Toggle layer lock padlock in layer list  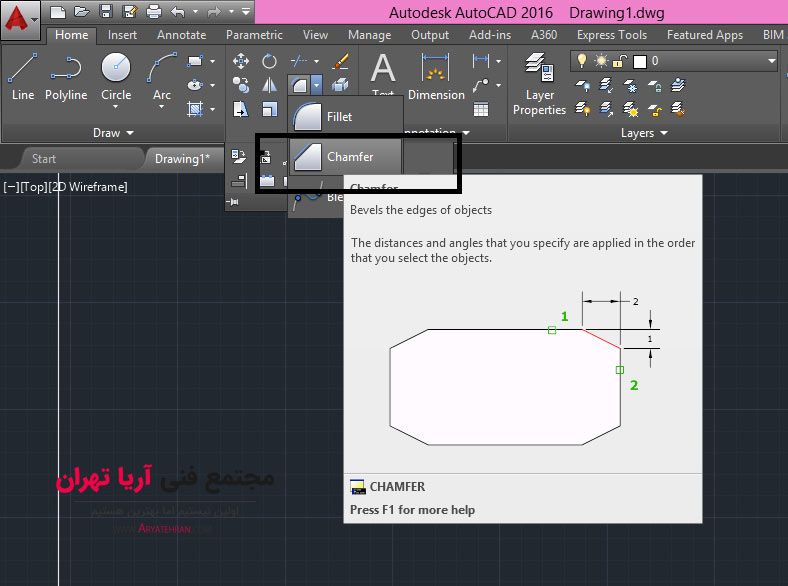pos(618,61)
